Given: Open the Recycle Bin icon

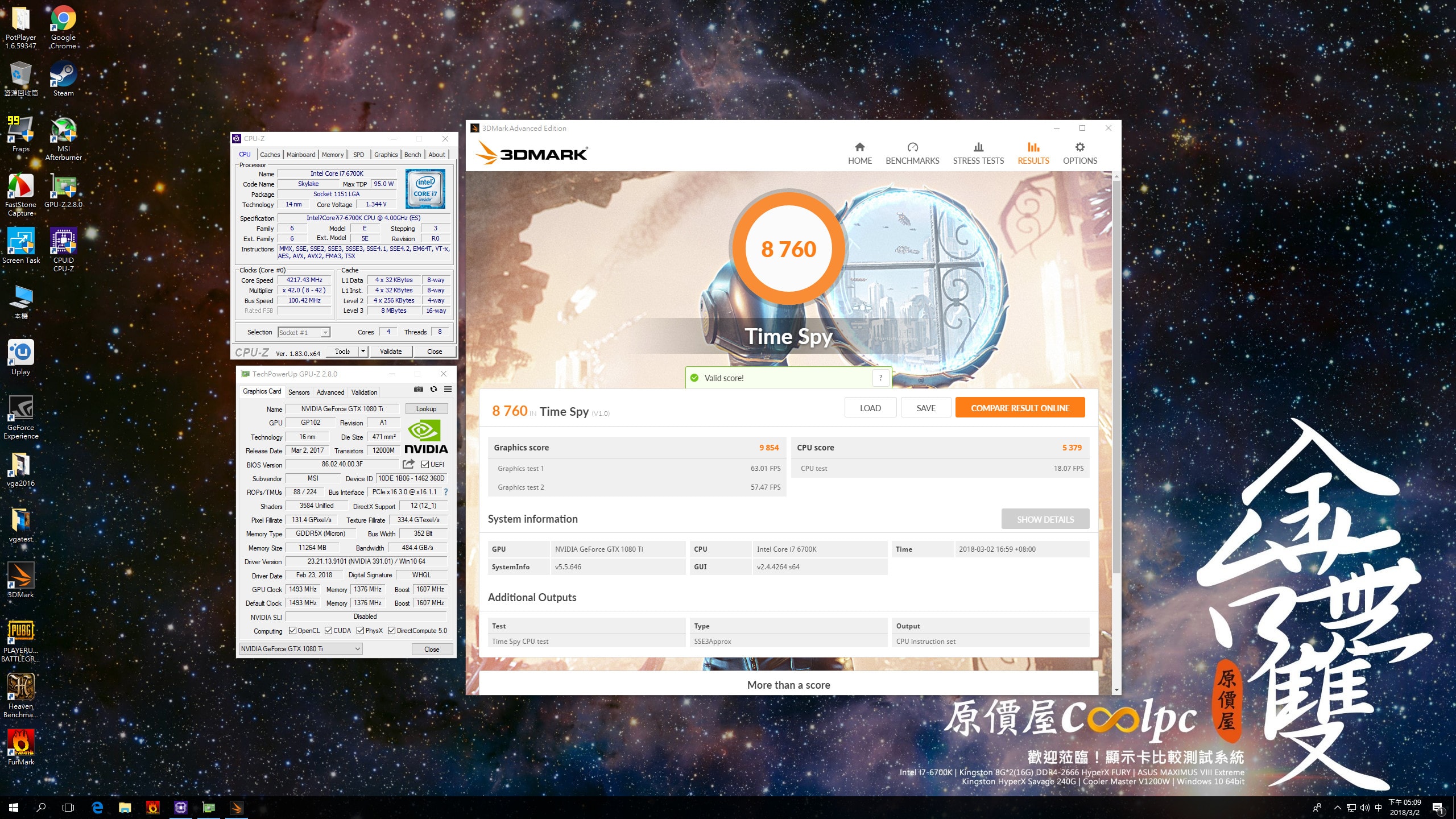Looking at the screenshot, I should coord(21,80).
